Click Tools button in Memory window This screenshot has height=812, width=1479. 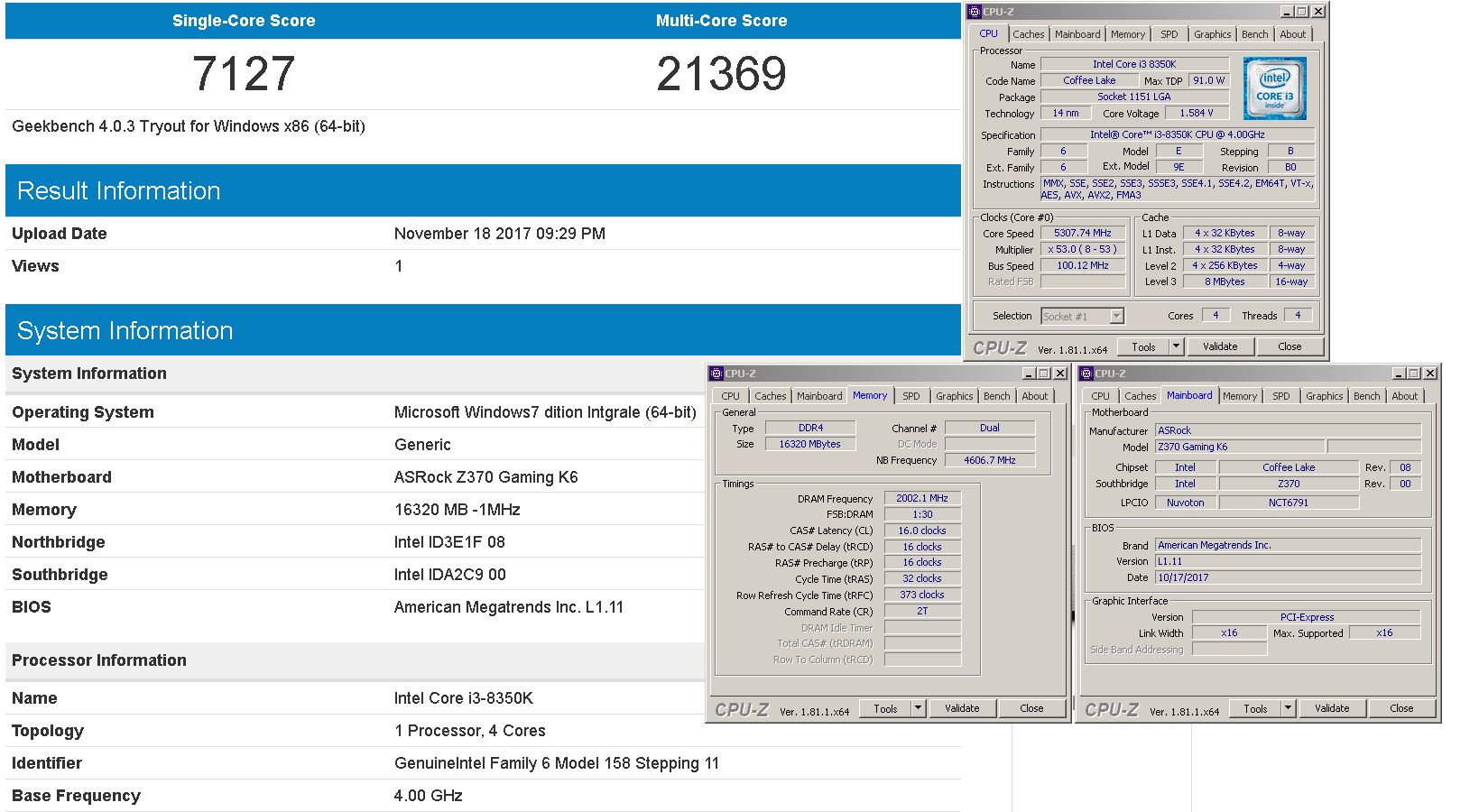[885, 708]
